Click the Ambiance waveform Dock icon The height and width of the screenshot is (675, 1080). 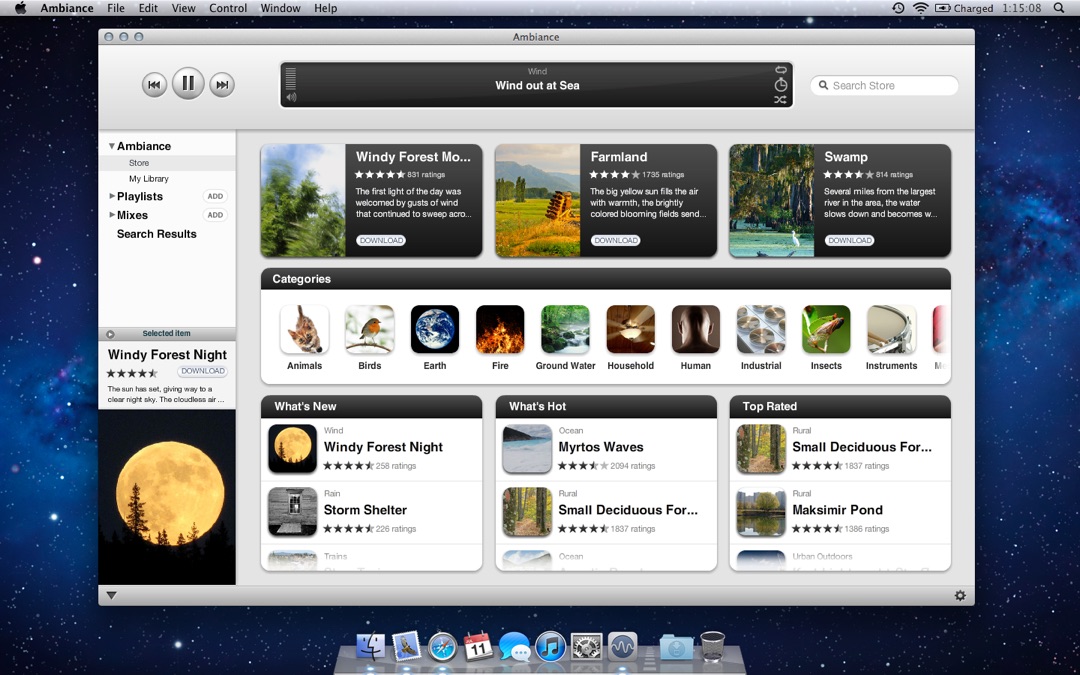pyautogui.click(x=622, y=648)
